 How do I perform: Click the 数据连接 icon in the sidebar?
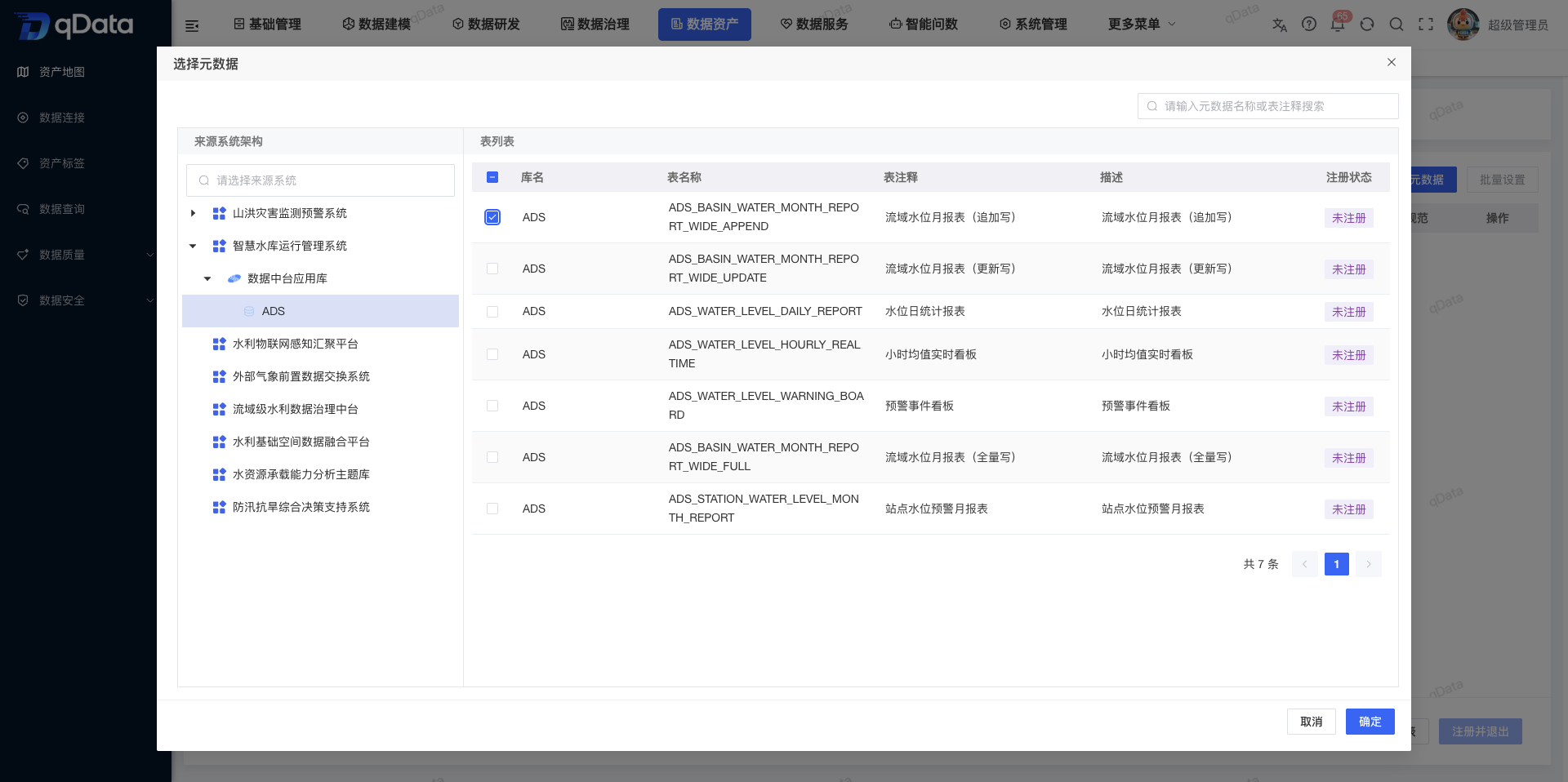[23, 118]
